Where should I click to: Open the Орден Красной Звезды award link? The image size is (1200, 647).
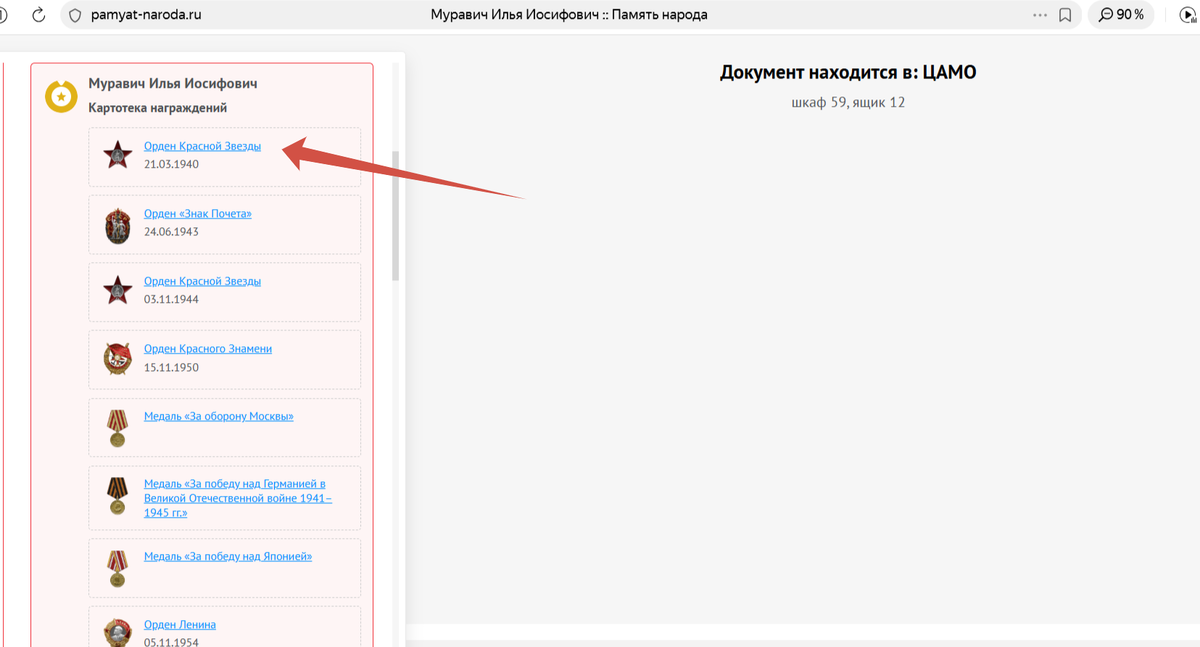[202, 144]
